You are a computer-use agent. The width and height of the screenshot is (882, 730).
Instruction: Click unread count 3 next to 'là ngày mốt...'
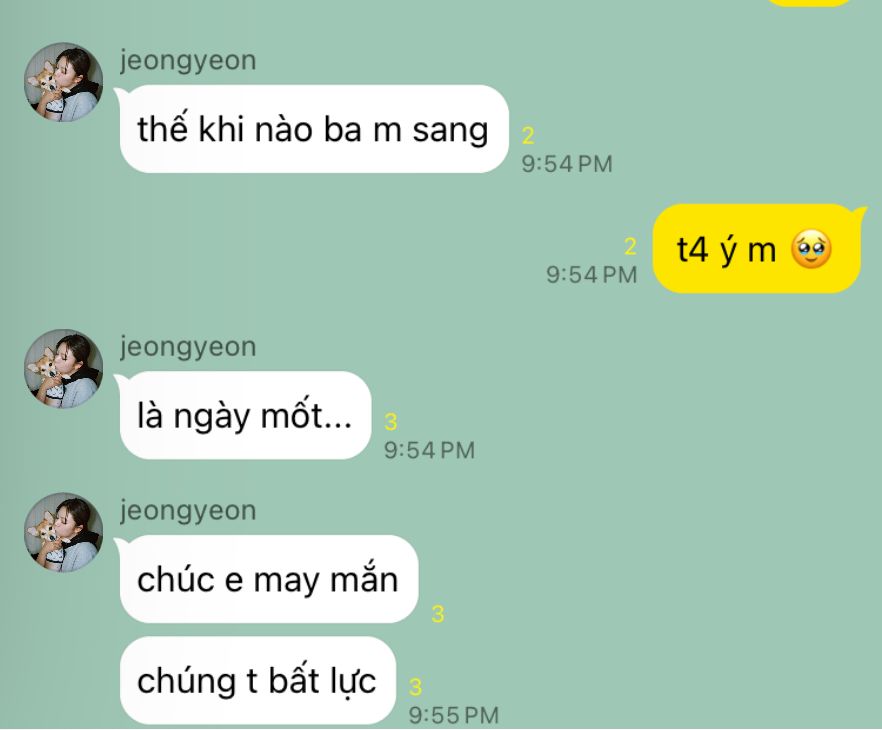tap(391, 421)
